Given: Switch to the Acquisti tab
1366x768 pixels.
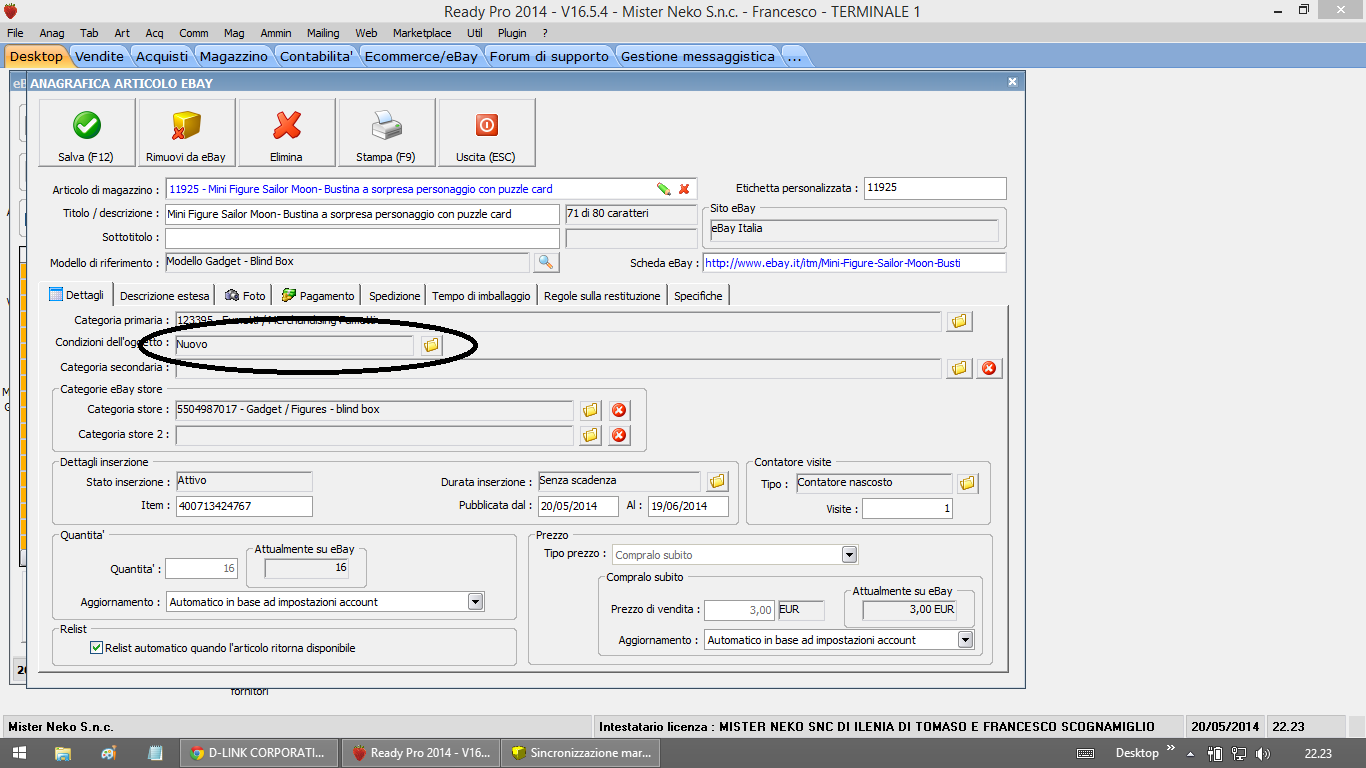Looking at the screenshot, I should click(x=162, y=57).
